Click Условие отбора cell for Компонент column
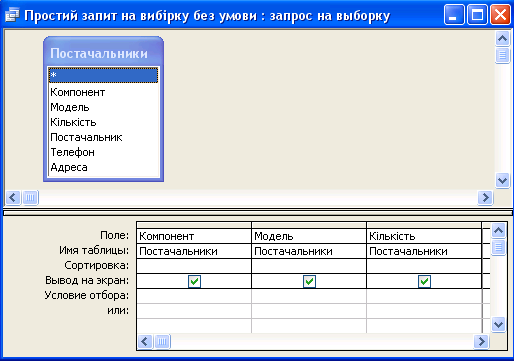514x361 pixels. (x=194, y=296)
